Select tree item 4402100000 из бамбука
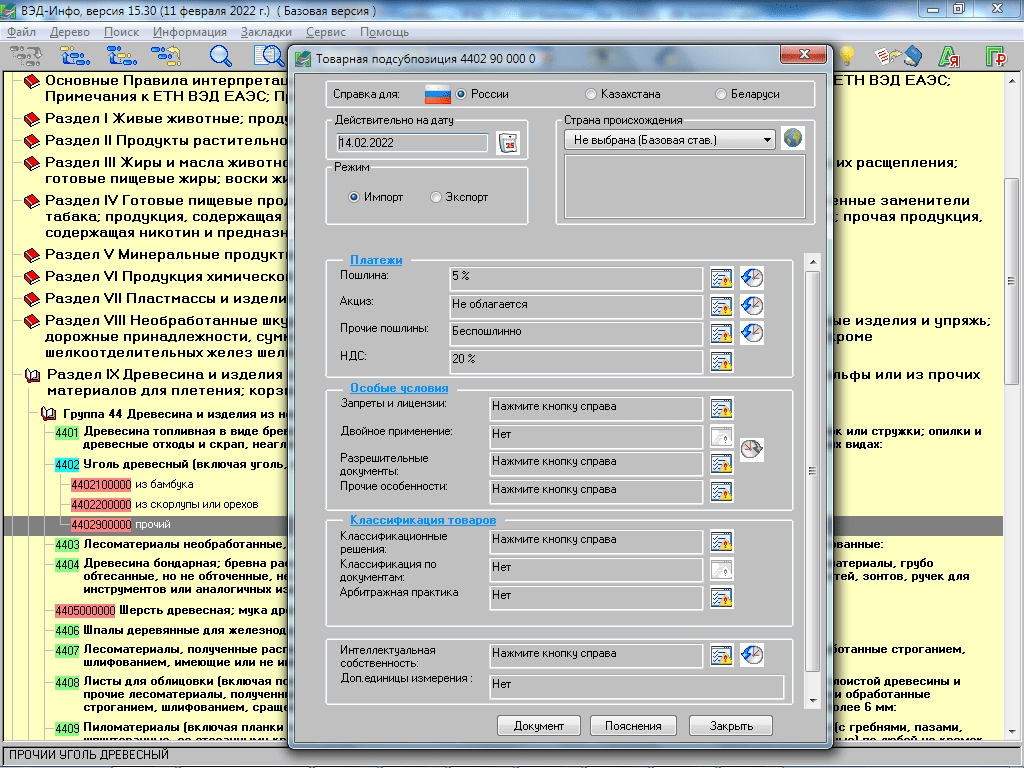The width and height of the screenshot is (1024, 768). [132, 485]
